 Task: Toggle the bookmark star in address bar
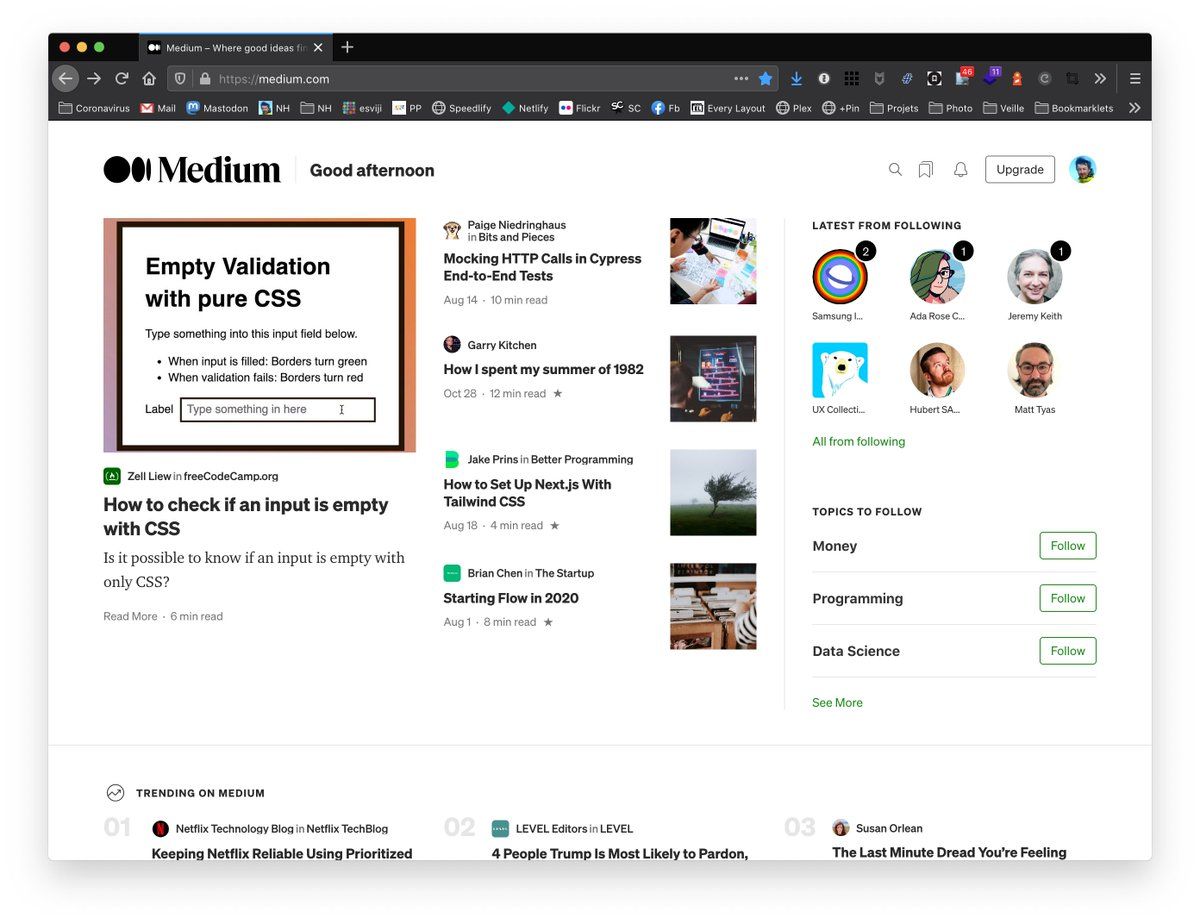(x=766, y=78)
